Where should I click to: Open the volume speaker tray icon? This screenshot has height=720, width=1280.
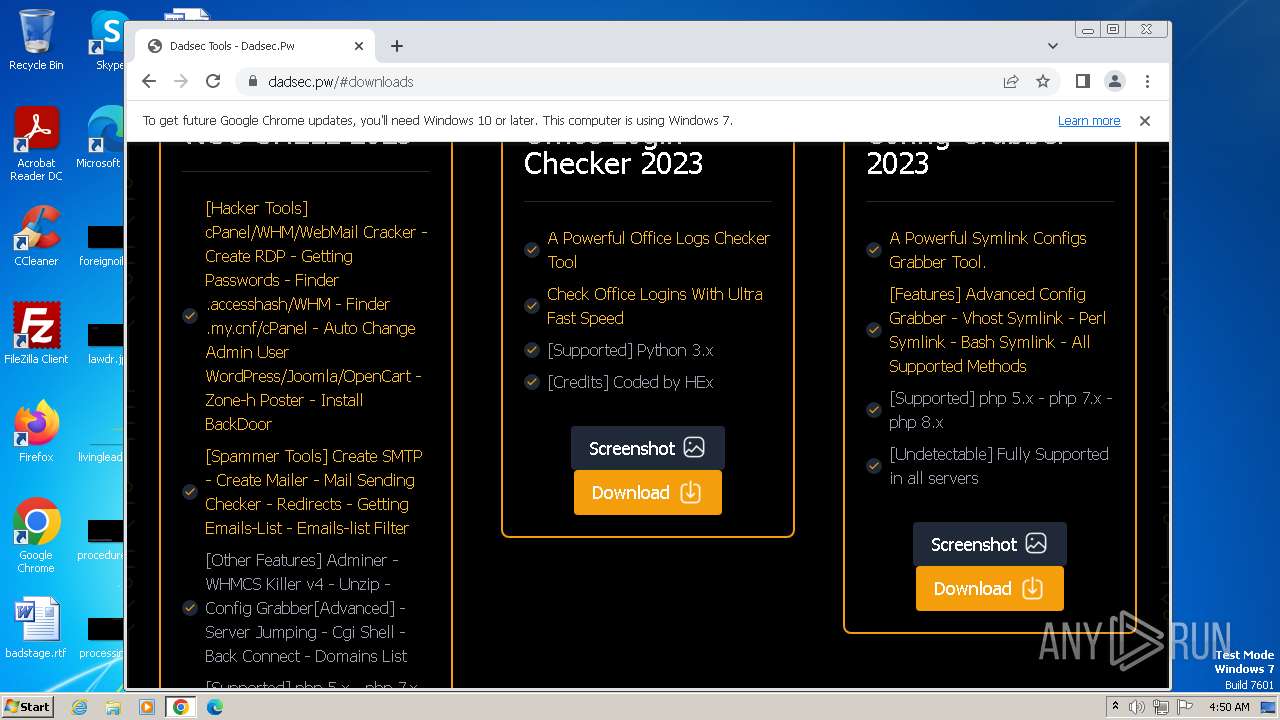(1137, 707)
